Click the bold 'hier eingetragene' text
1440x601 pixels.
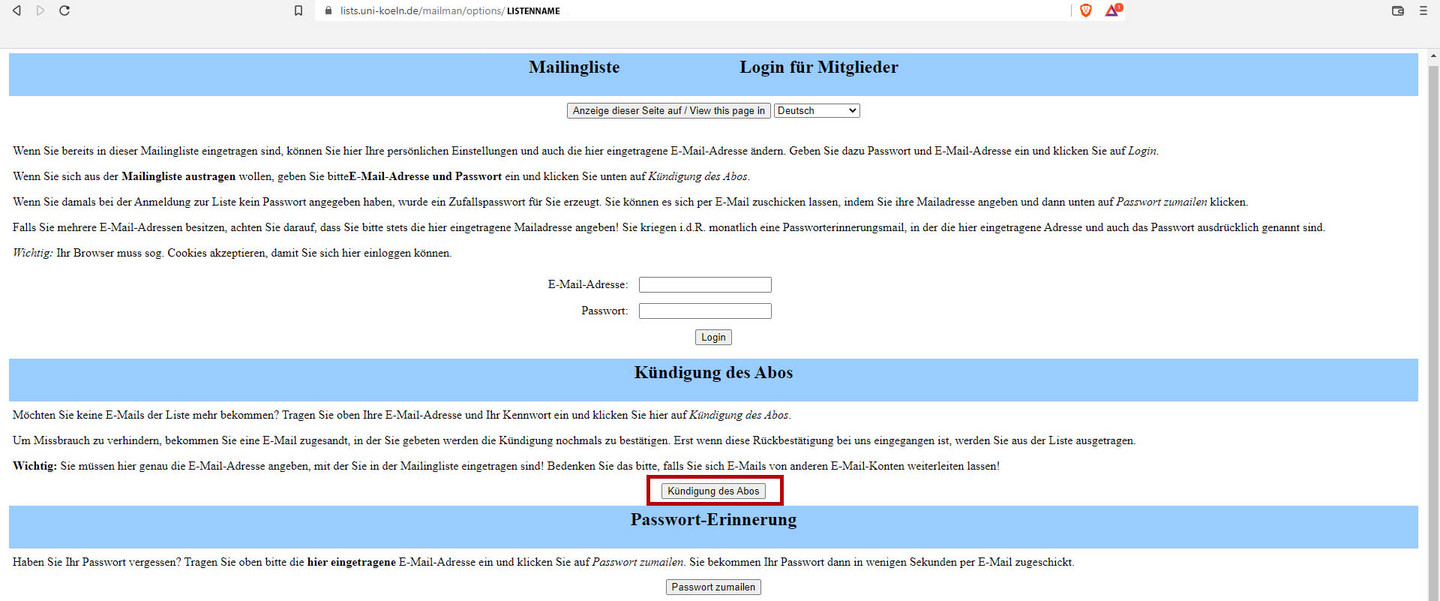click(351, 562)
